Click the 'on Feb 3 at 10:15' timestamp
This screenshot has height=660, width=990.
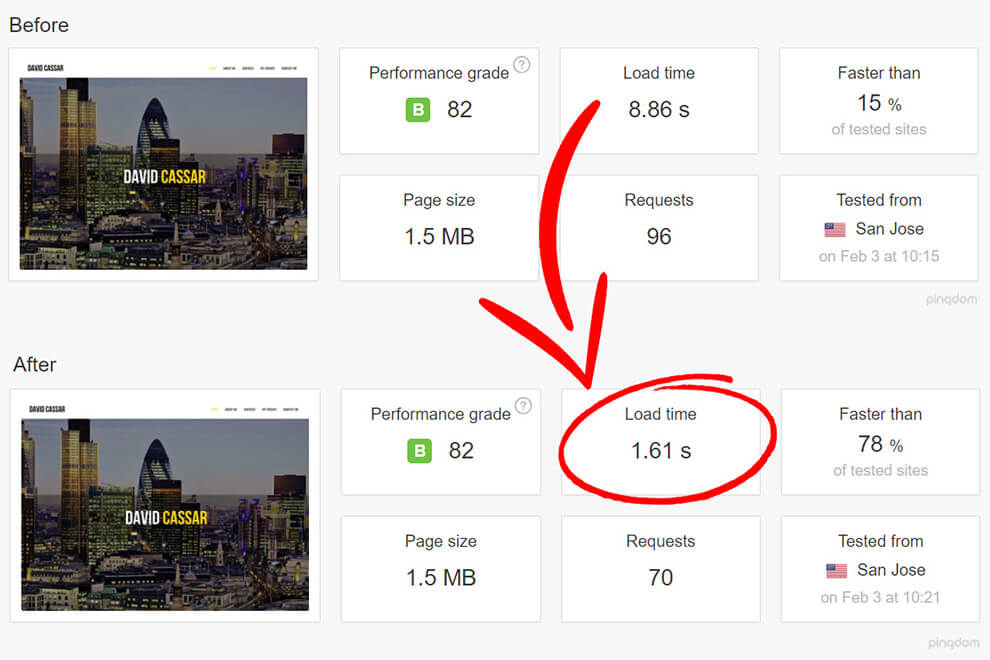click(x=878, y=257)
